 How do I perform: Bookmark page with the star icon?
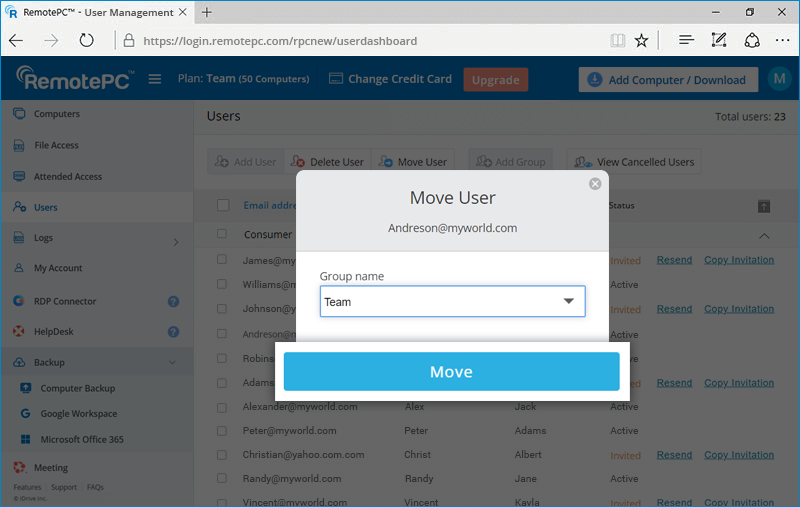pyautogui.click(x=642, y=41)
